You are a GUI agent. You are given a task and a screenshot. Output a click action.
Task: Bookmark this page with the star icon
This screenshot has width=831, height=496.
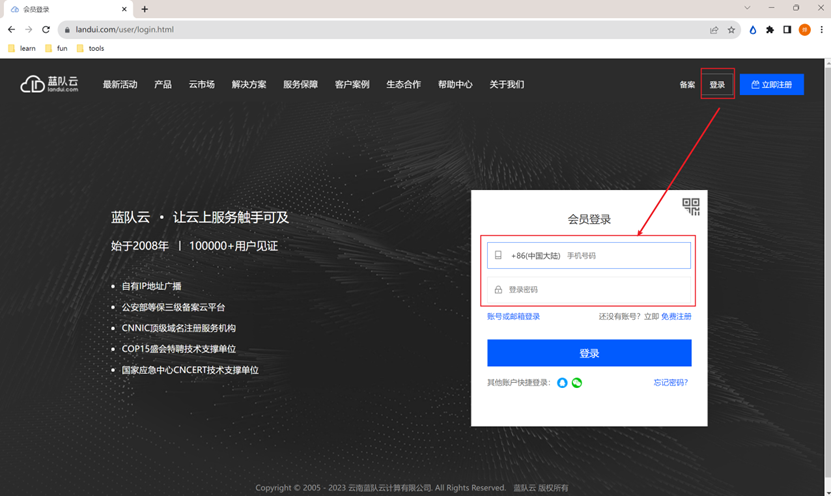(x=731, y=30)
